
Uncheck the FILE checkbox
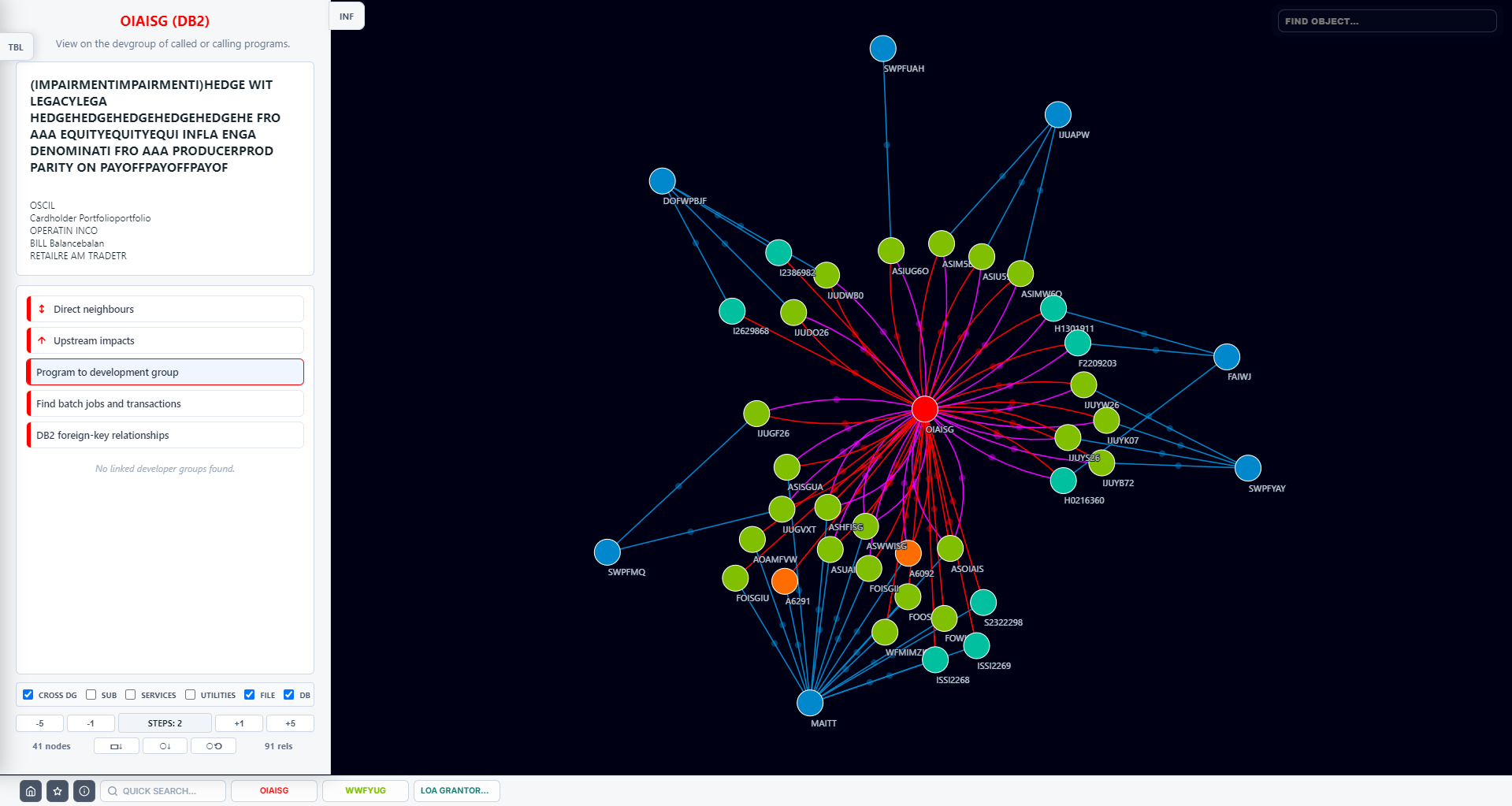click(x=250, y=695)
